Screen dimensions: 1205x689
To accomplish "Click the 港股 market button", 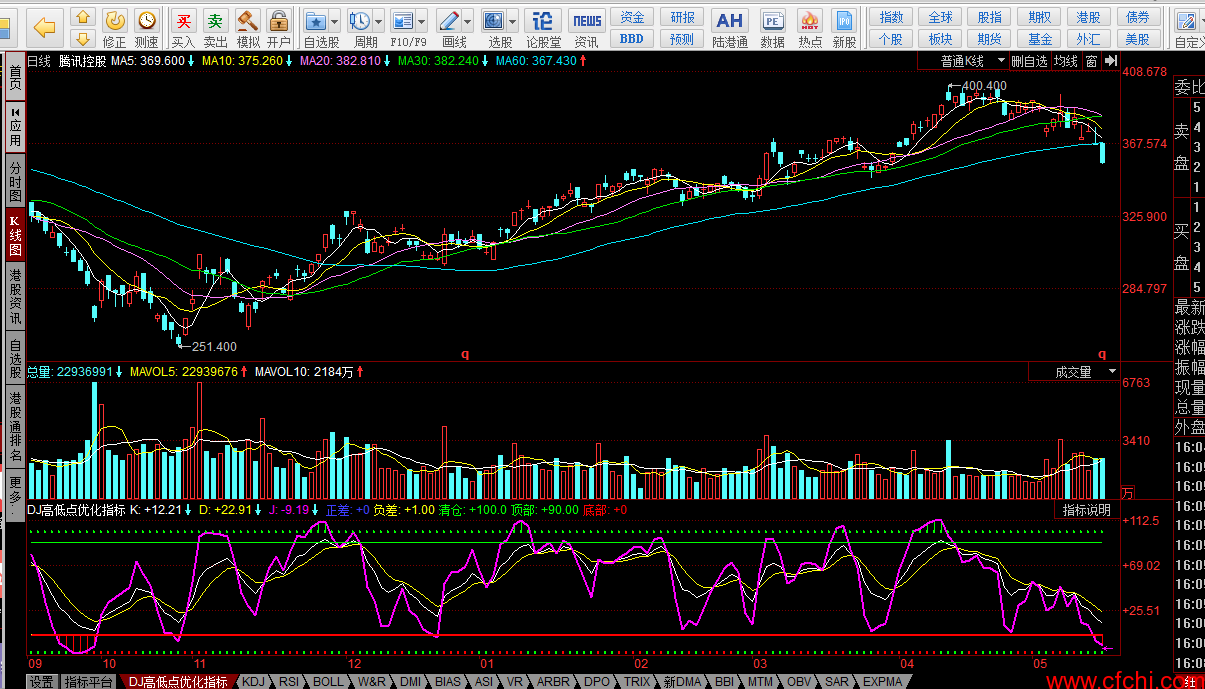I will tap(1088, 17).
